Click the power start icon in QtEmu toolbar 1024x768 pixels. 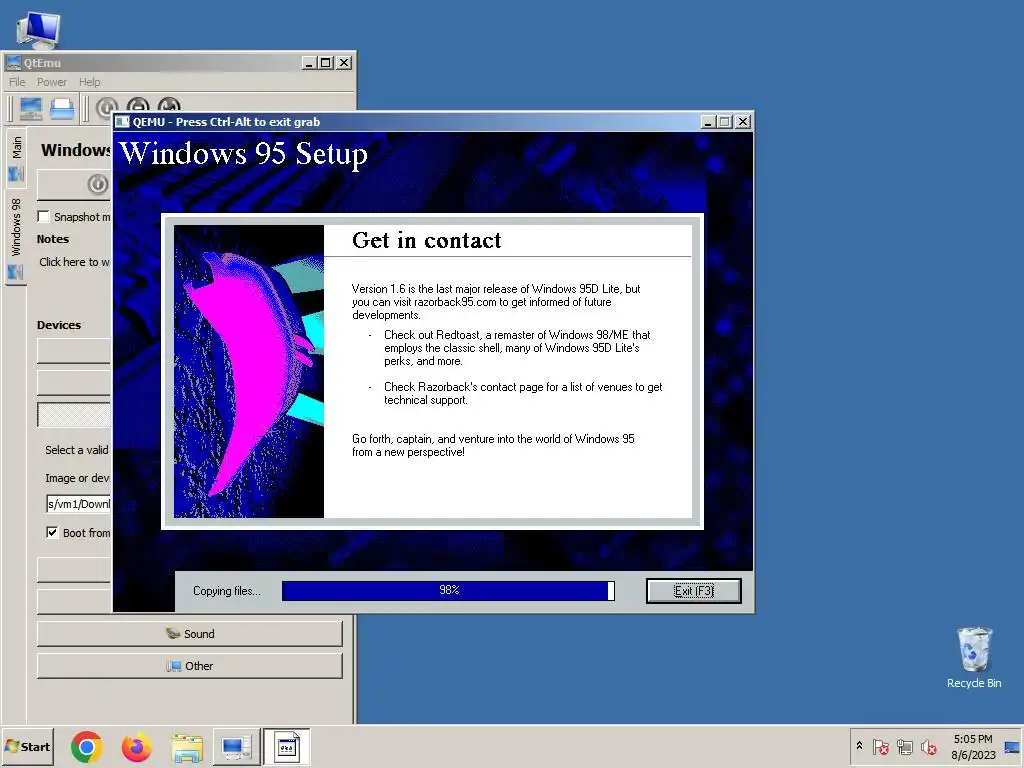(106, 107)
